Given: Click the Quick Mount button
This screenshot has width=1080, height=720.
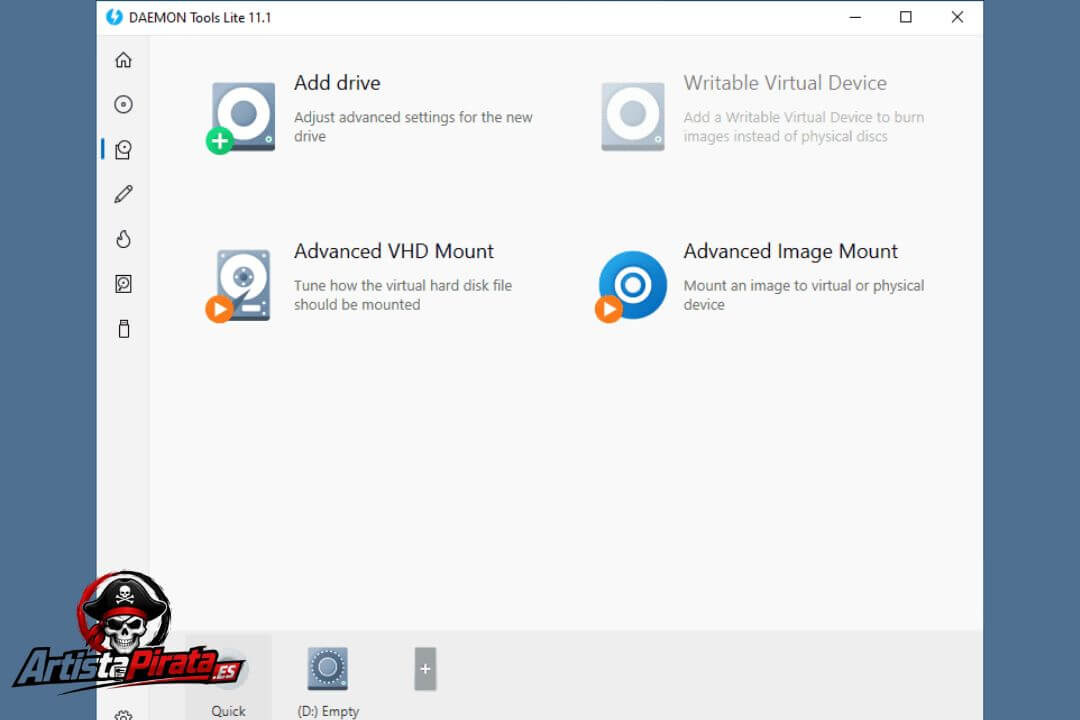Looking at the screenshot, I should (228, 679).
